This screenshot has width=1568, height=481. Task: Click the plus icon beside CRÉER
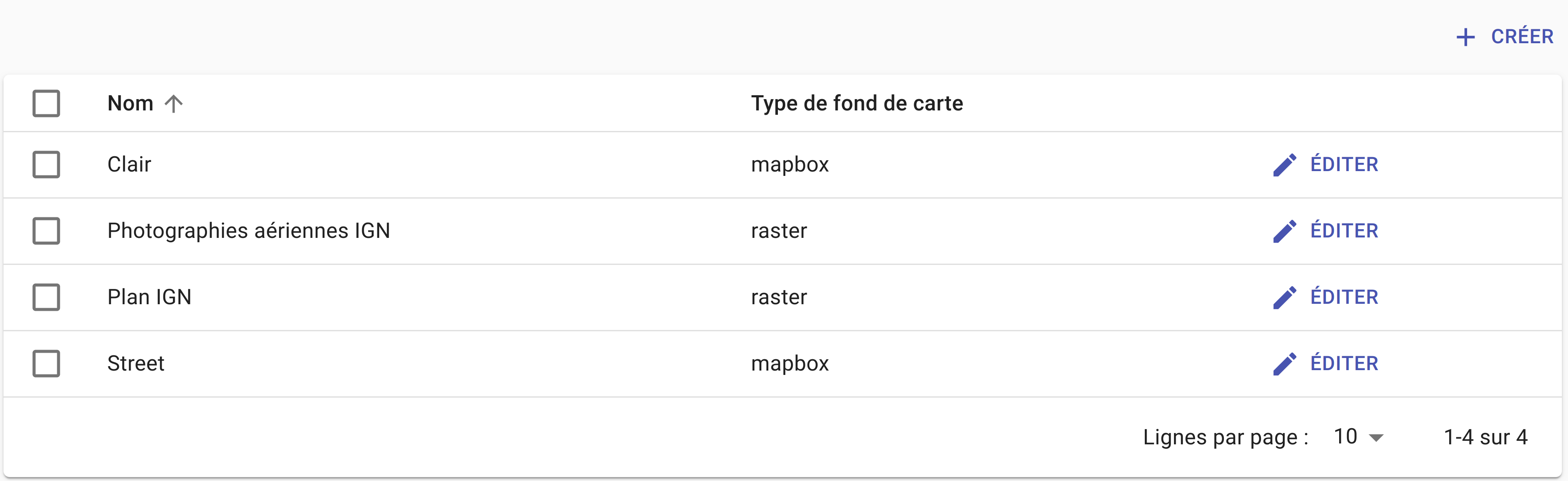pyautogui.click(x=1465, y=37)
